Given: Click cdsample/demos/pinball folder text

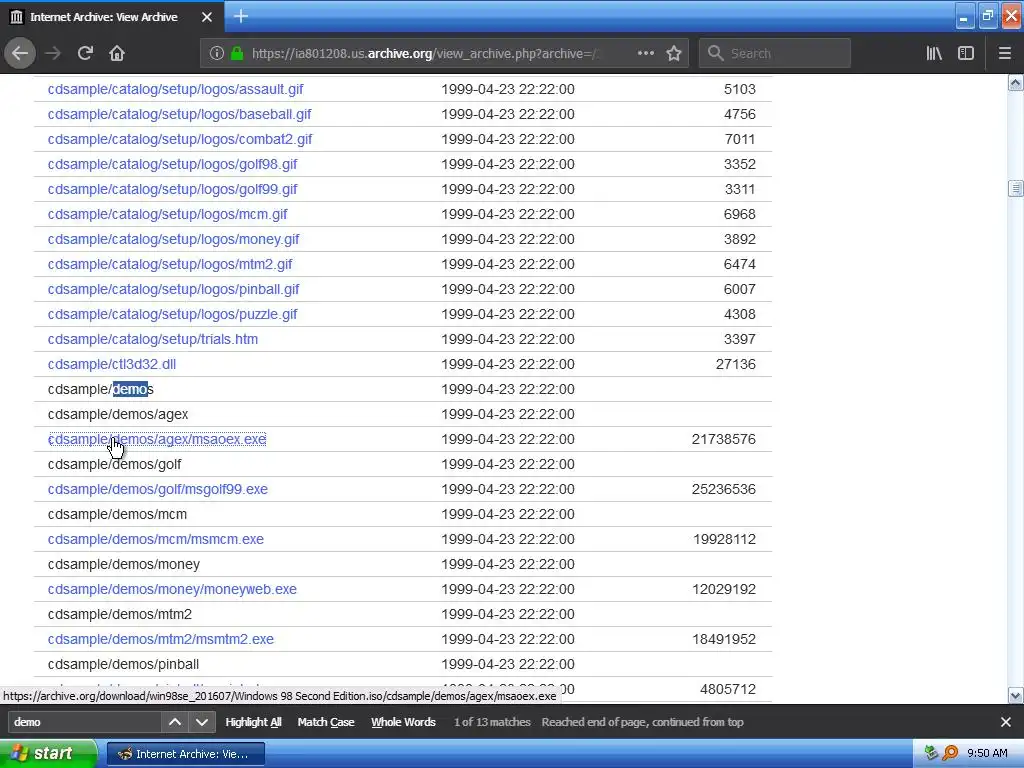Looking at the screenshot, I should (x=123, y=664).
